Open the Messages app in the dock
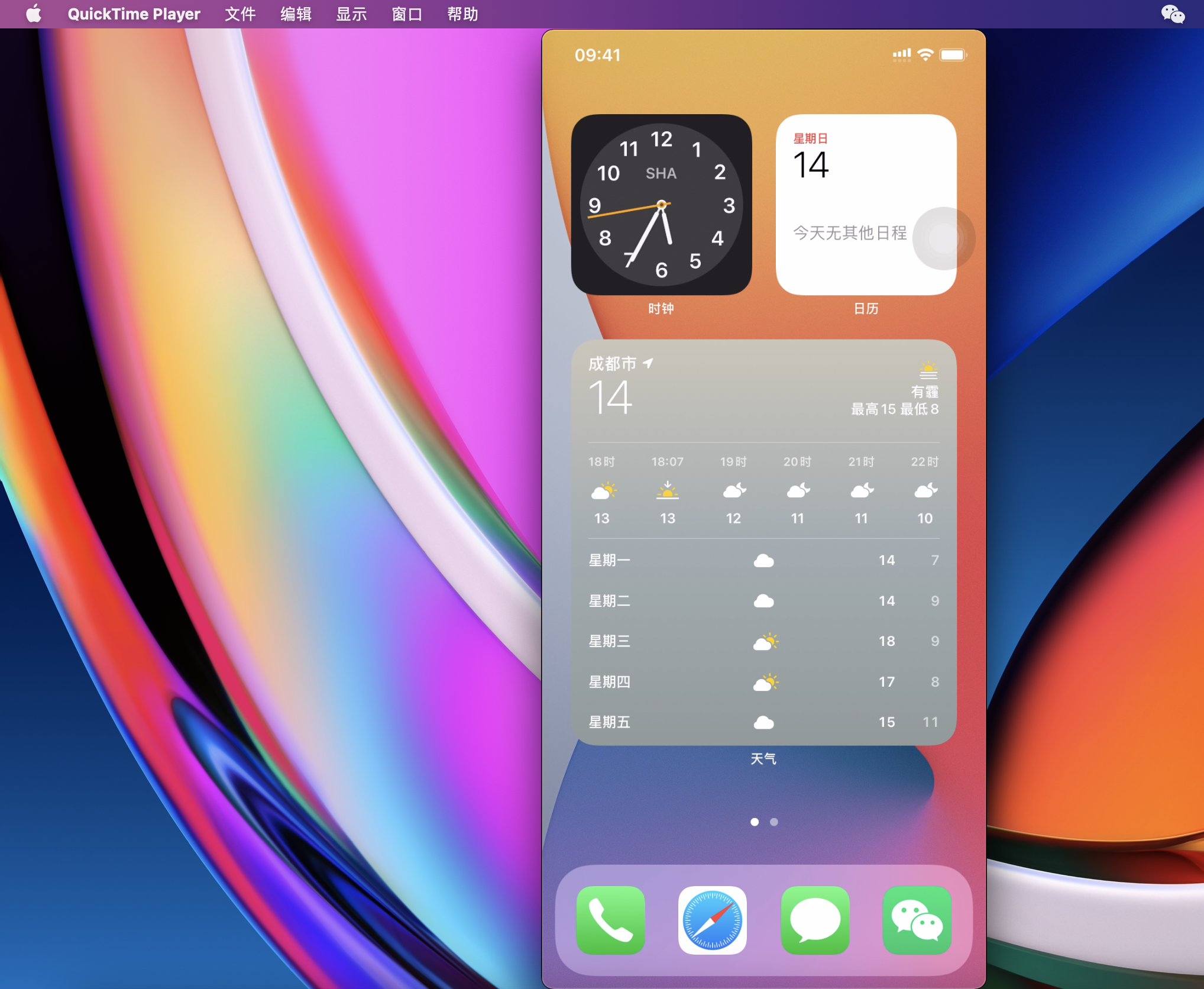 coord(815,920)
